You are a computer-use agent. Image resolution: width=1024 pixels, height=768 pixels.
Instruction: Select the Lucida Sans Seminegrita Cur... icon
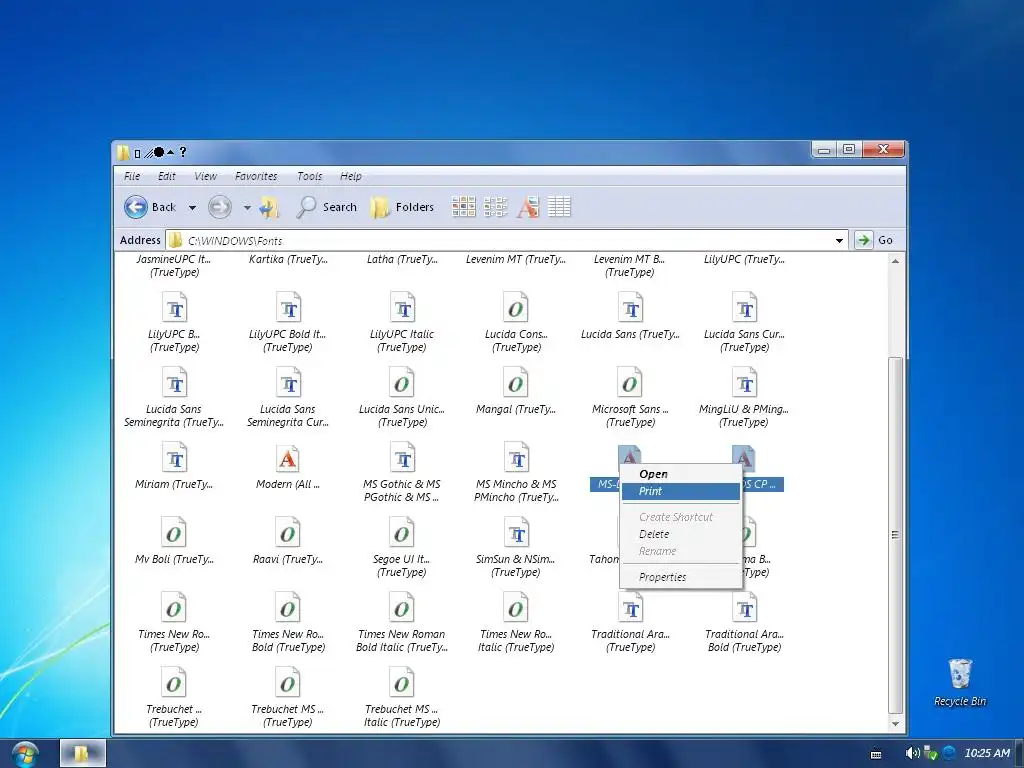coord(287,382)
